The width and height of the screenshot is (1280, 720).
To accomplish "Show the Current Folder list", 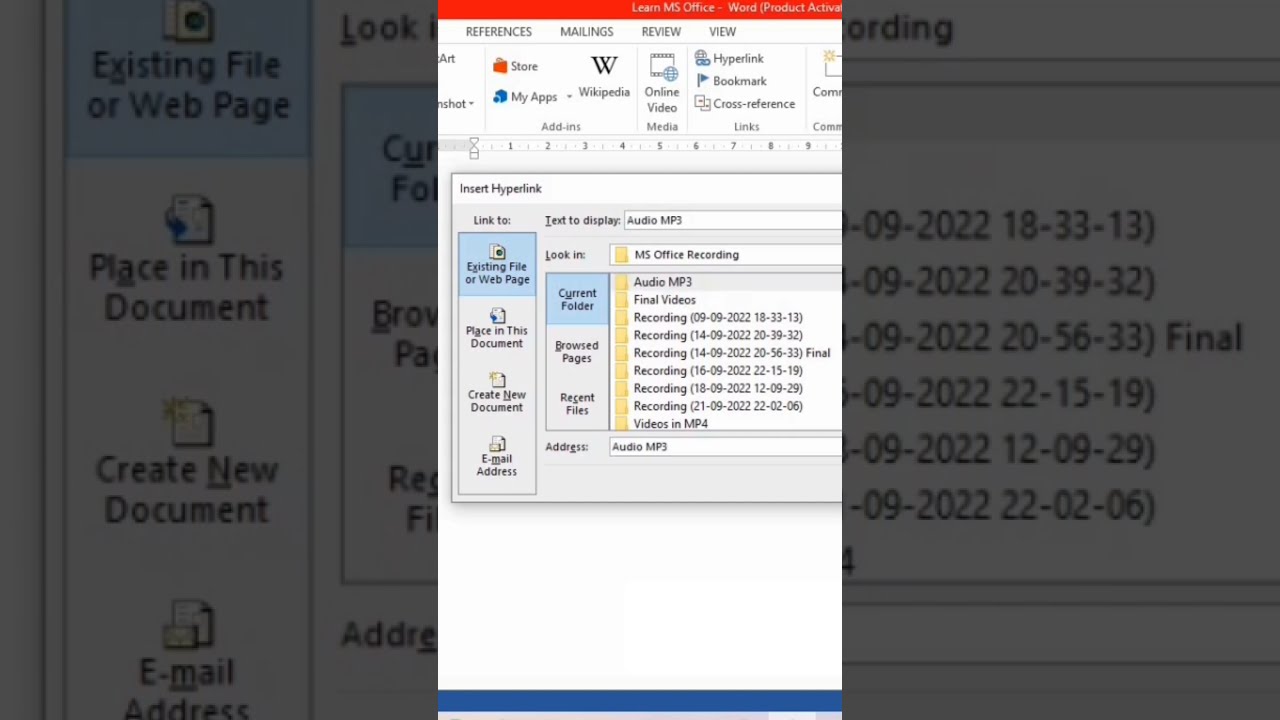I will (577, 299).
